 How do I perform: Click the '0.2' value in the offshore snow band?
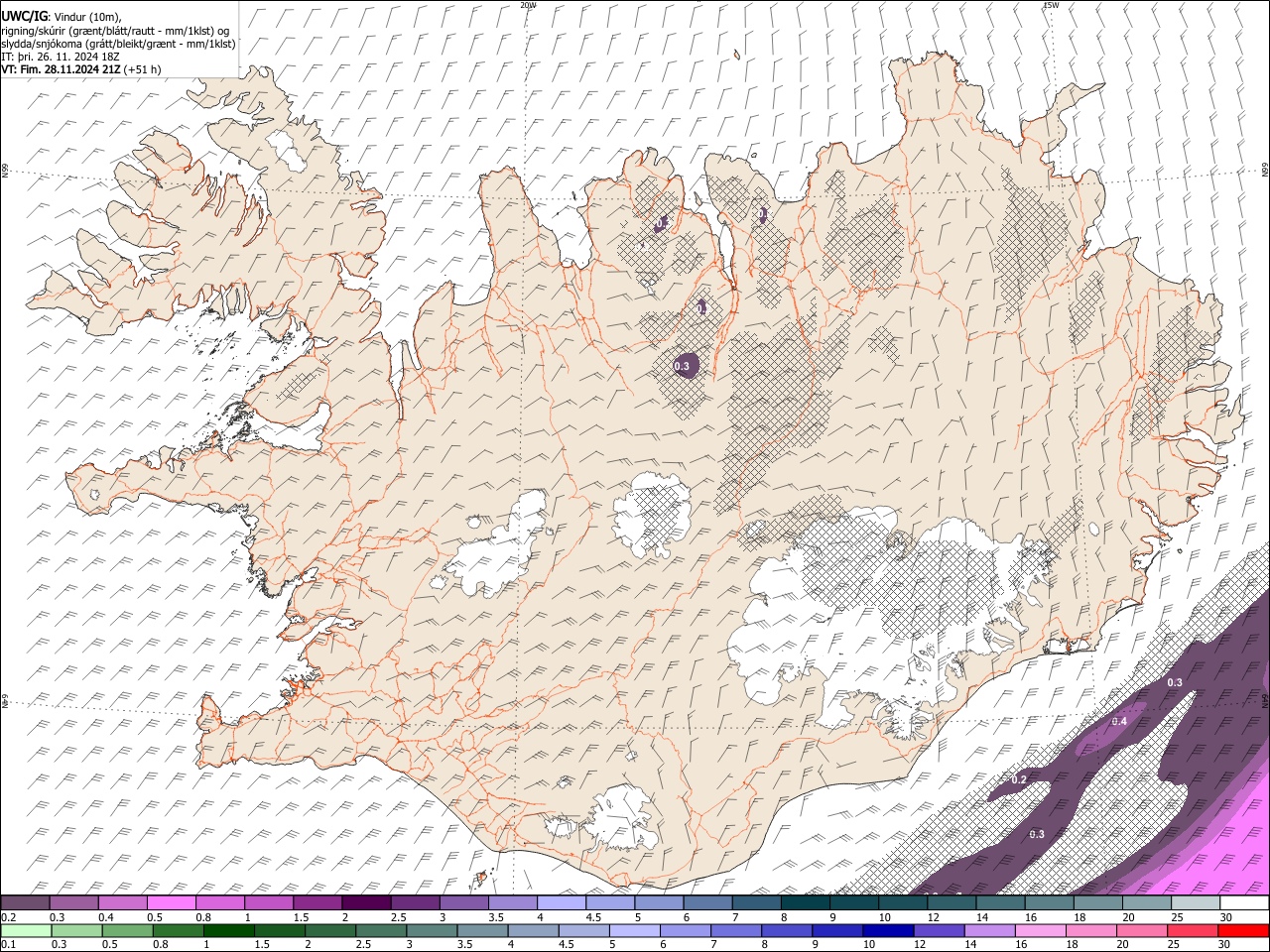1019,780
